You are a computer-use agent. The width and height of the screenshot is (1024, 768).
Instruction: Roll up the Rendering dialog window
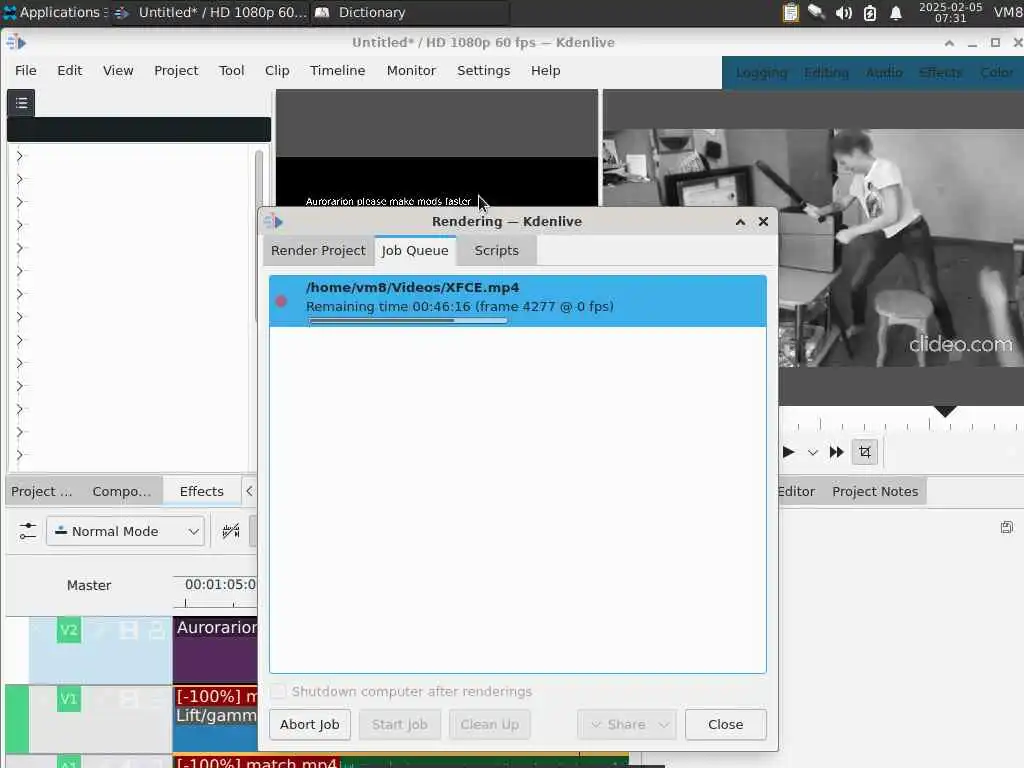[x=740, y=222]
